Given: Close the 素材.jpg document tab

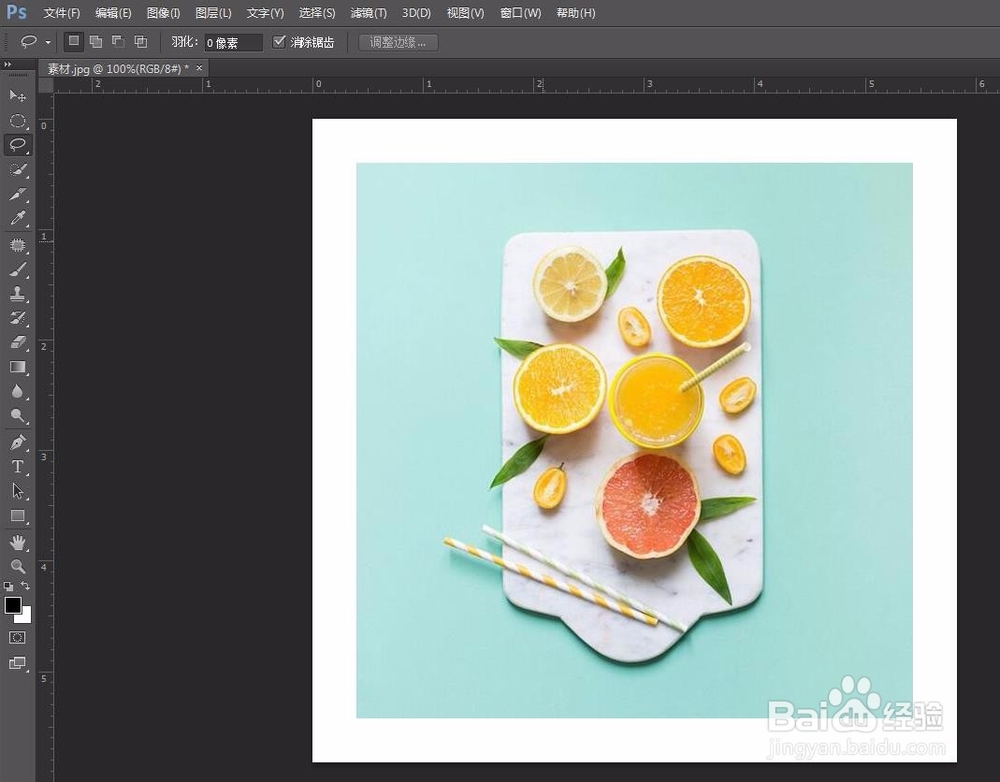Looking at the screenshot, I should [x=199, y=68].
